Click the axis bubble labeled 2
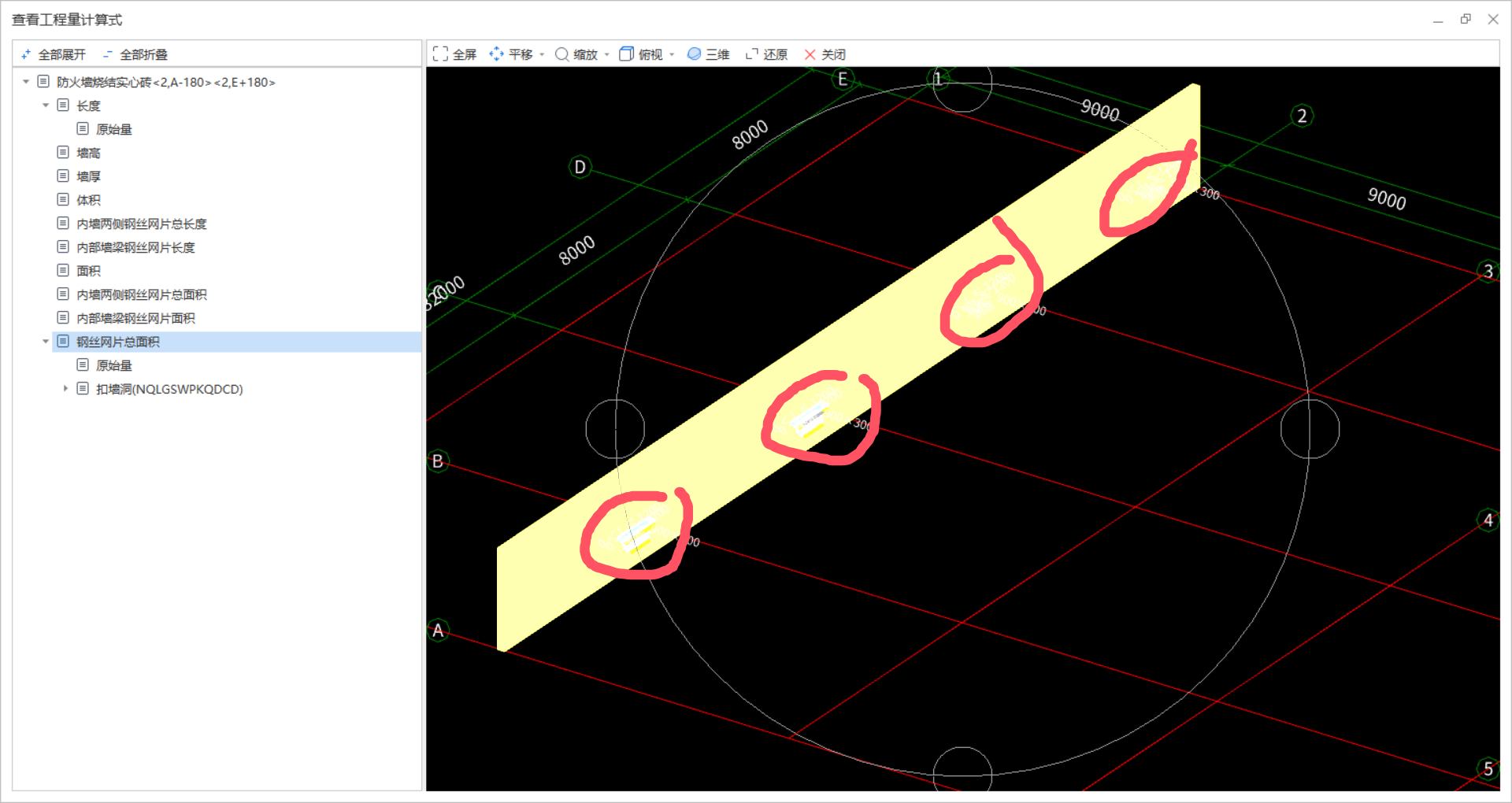Viewport: 1512px width, 803px height. 1302,117
